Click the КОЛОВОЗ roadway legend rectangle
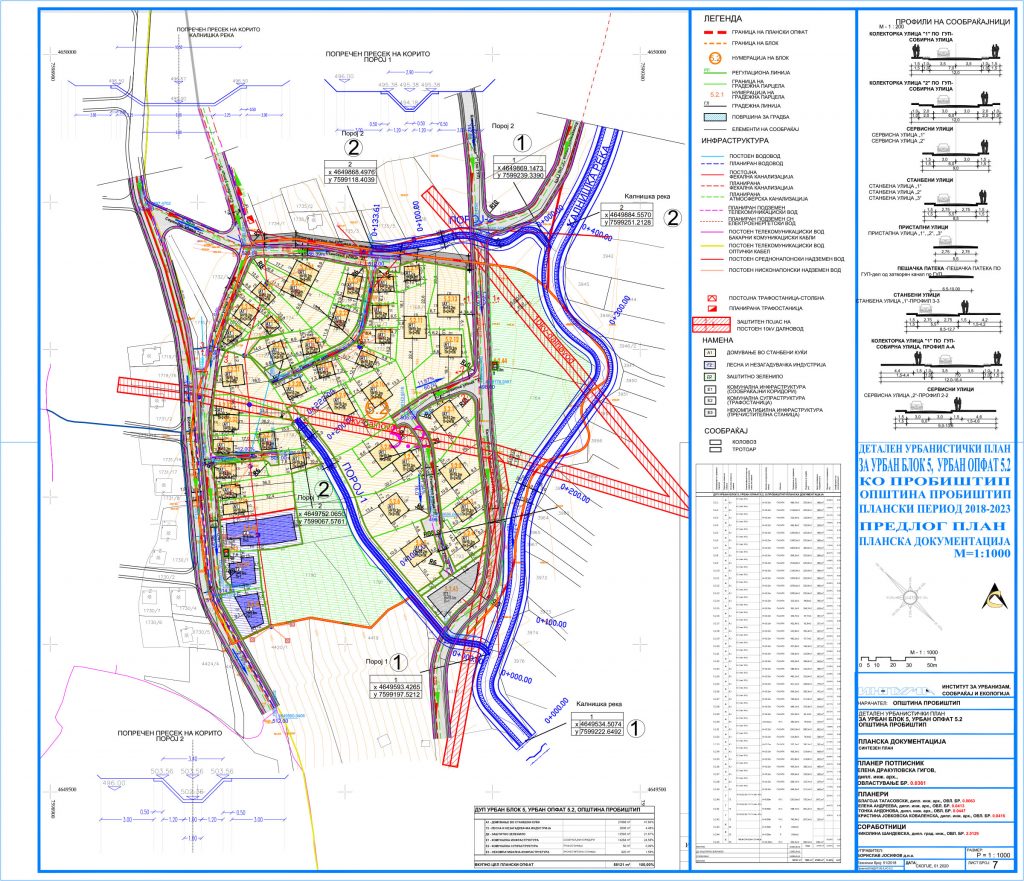This screenshot has height=881, width=1024. [715, 442]
